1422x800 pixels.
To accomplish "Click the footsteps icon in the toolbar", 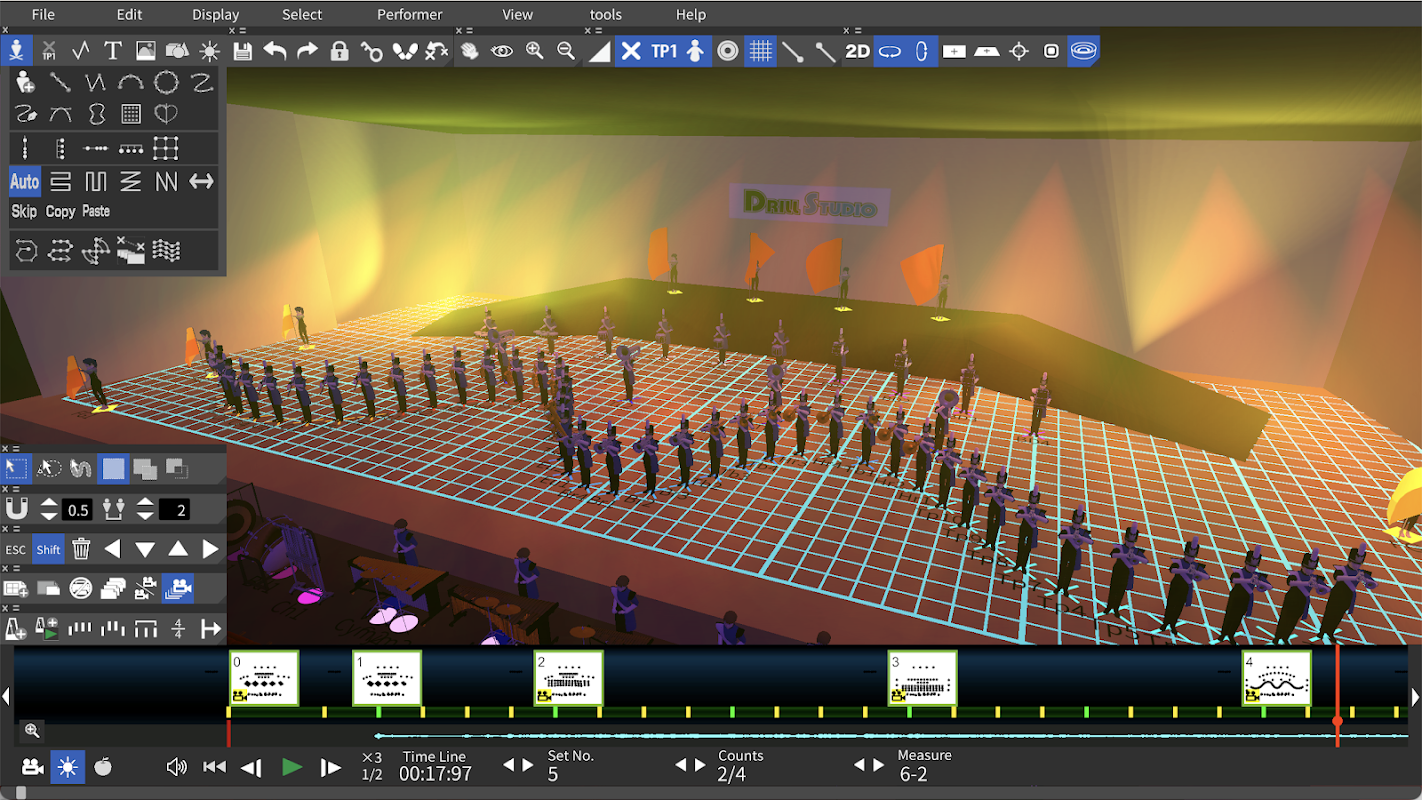I will (x=404, y=51).
